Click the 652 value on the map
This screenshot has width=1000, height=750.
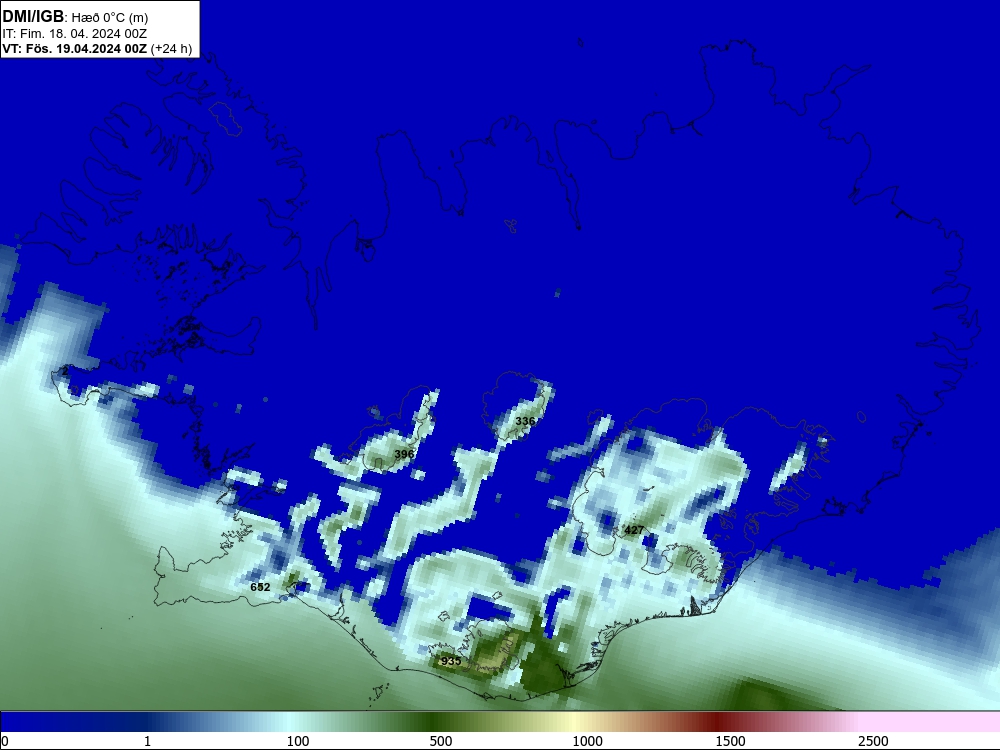(260, 587)
